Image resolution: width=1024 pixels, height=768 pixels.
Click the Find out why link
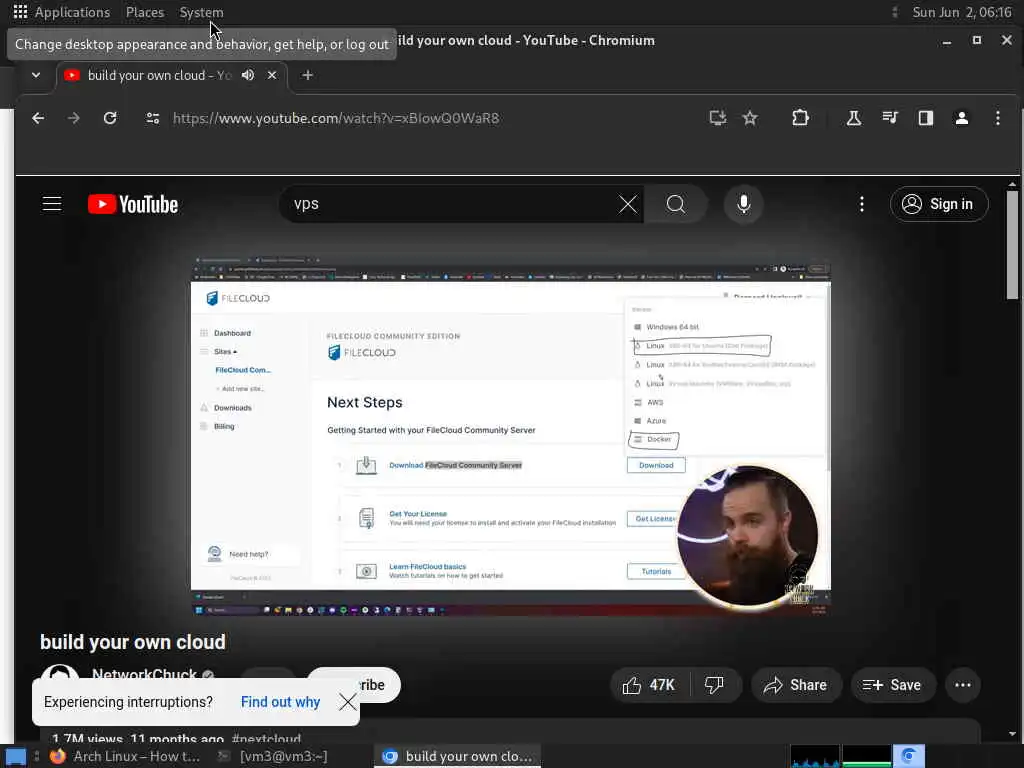pos(280,702)
